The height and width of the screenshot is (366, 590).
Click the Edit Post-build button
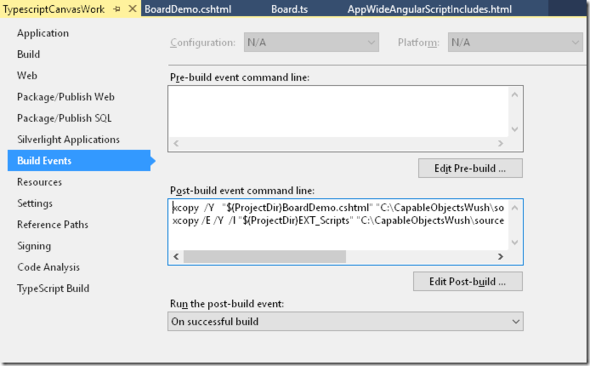pos(467,281)
